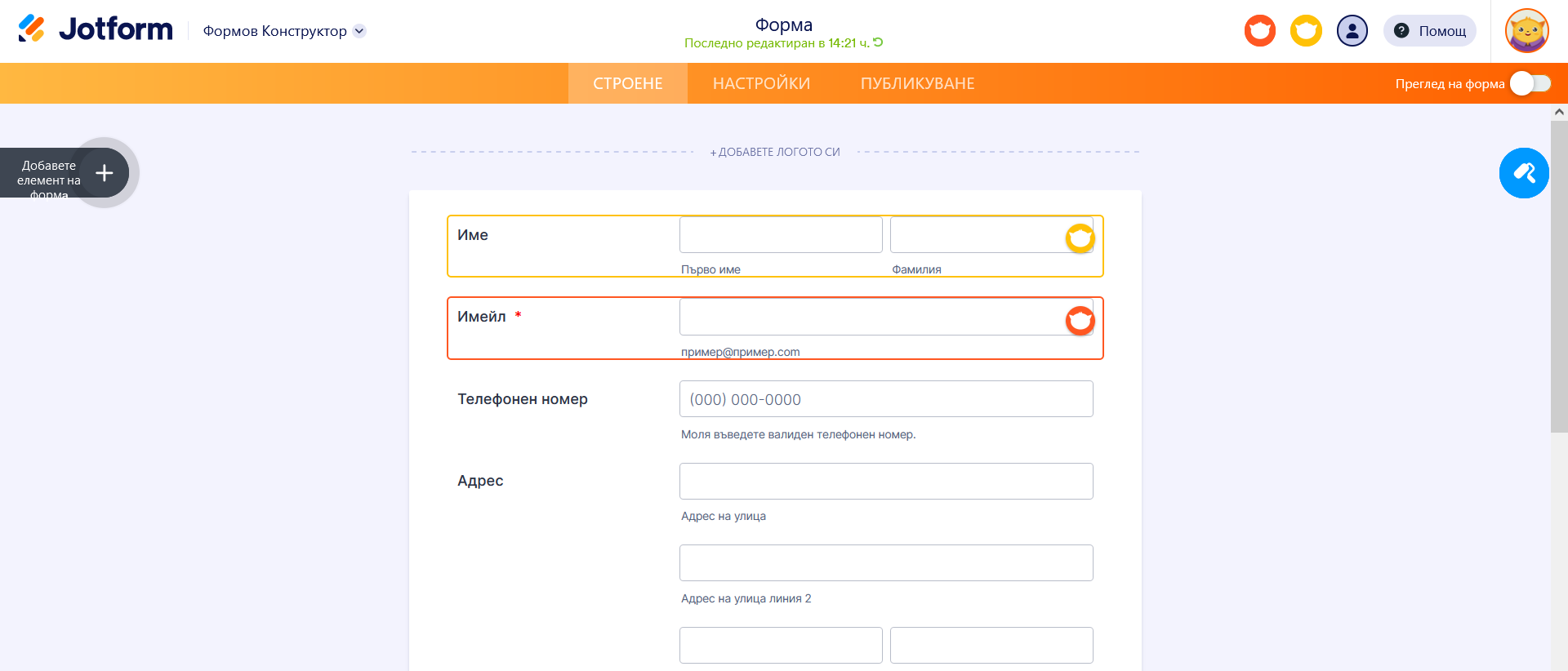Screen dimensions: 1568x671
Task: Switch to the НАСТРОЙКИ tab
Action: pyautogui.click(x=761, y=83)
